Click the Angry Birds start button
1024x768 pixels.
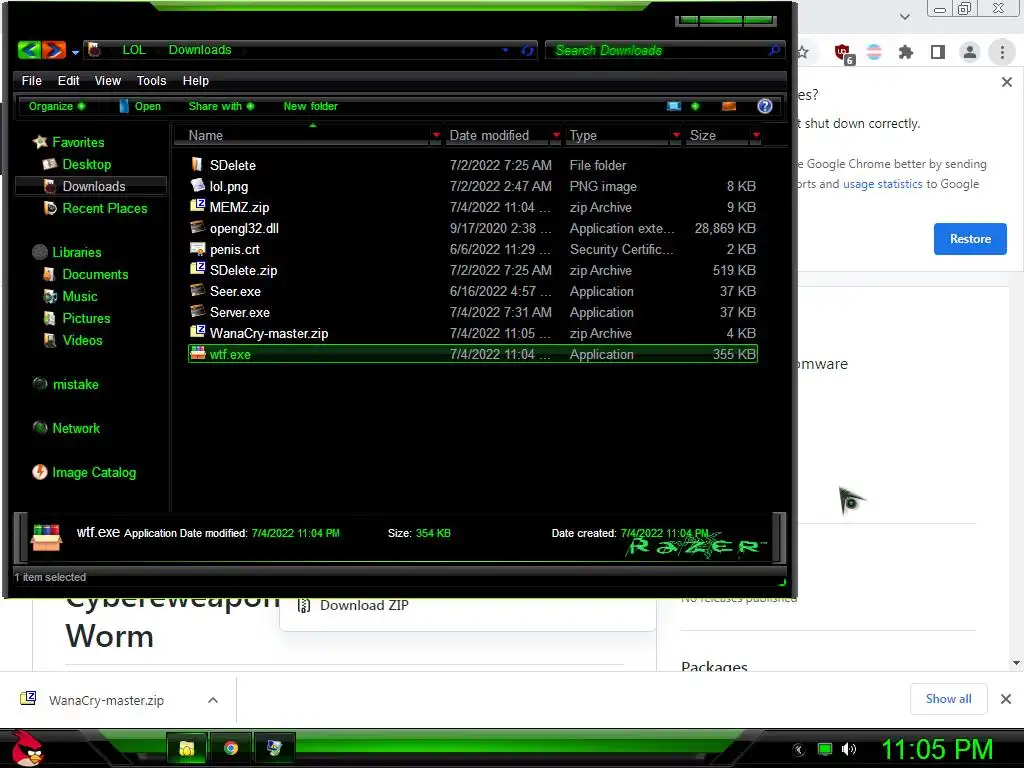(x=27, y=748)
